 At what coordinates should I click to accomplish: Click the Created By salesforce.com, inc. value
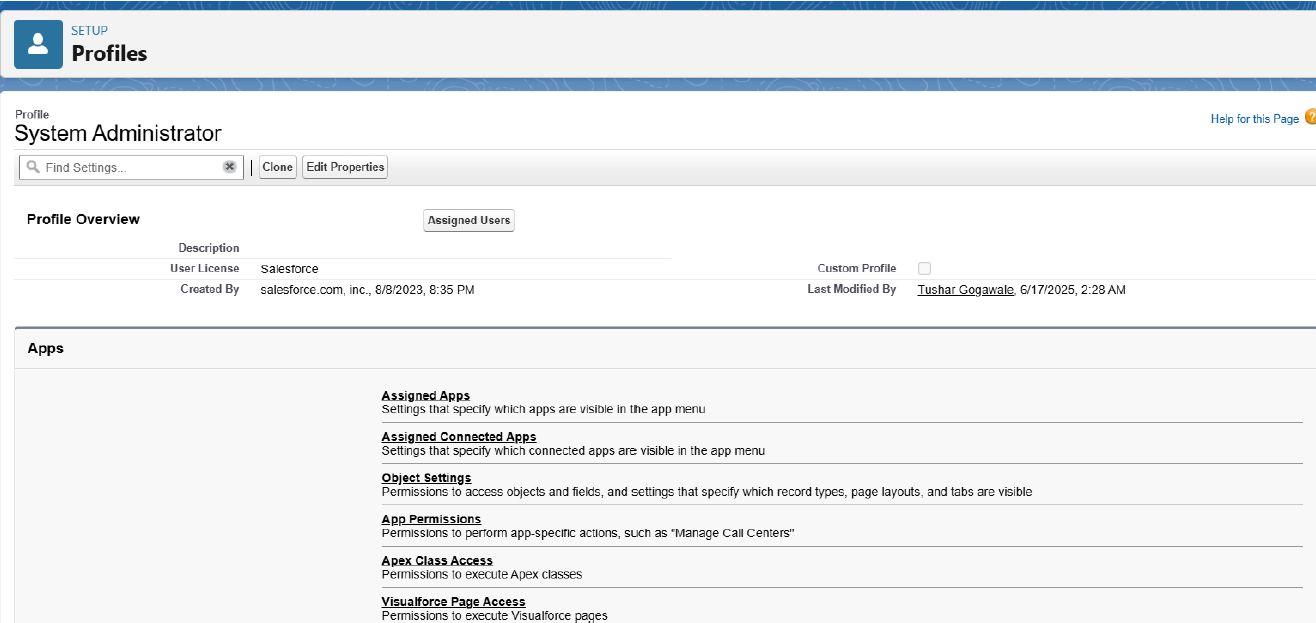(367, 290)
